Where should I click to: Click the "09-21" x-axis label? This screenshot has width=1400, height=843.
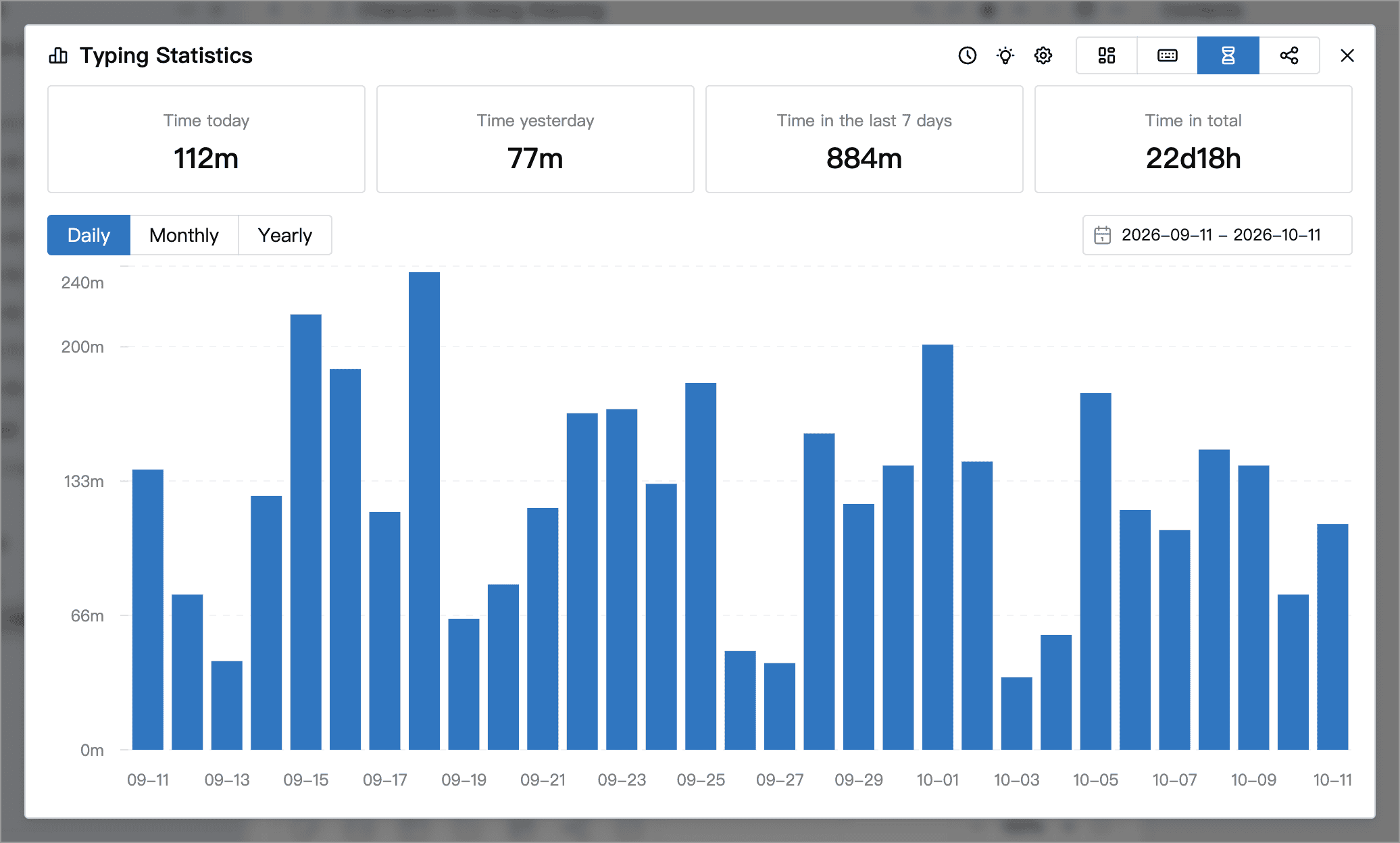[x=543, y=780]
